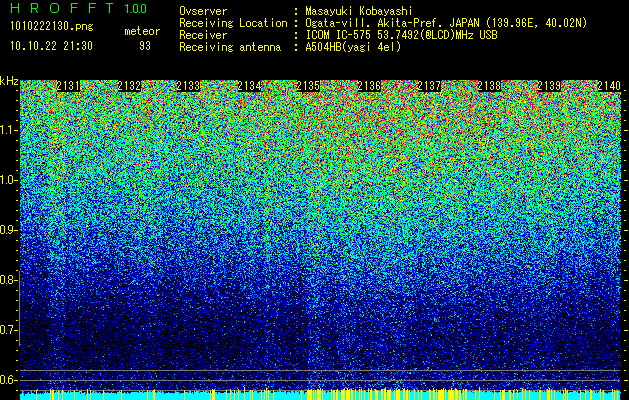
Task: Select the filename 1010222130.png
Action: [52, 26]
